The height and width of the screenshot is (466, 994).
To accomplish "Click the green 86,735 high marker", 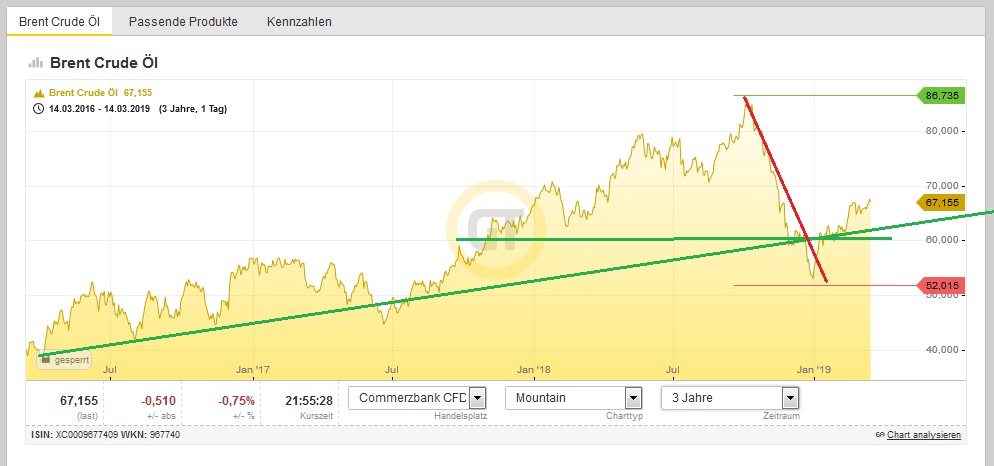I will click(x=941, y=96).
